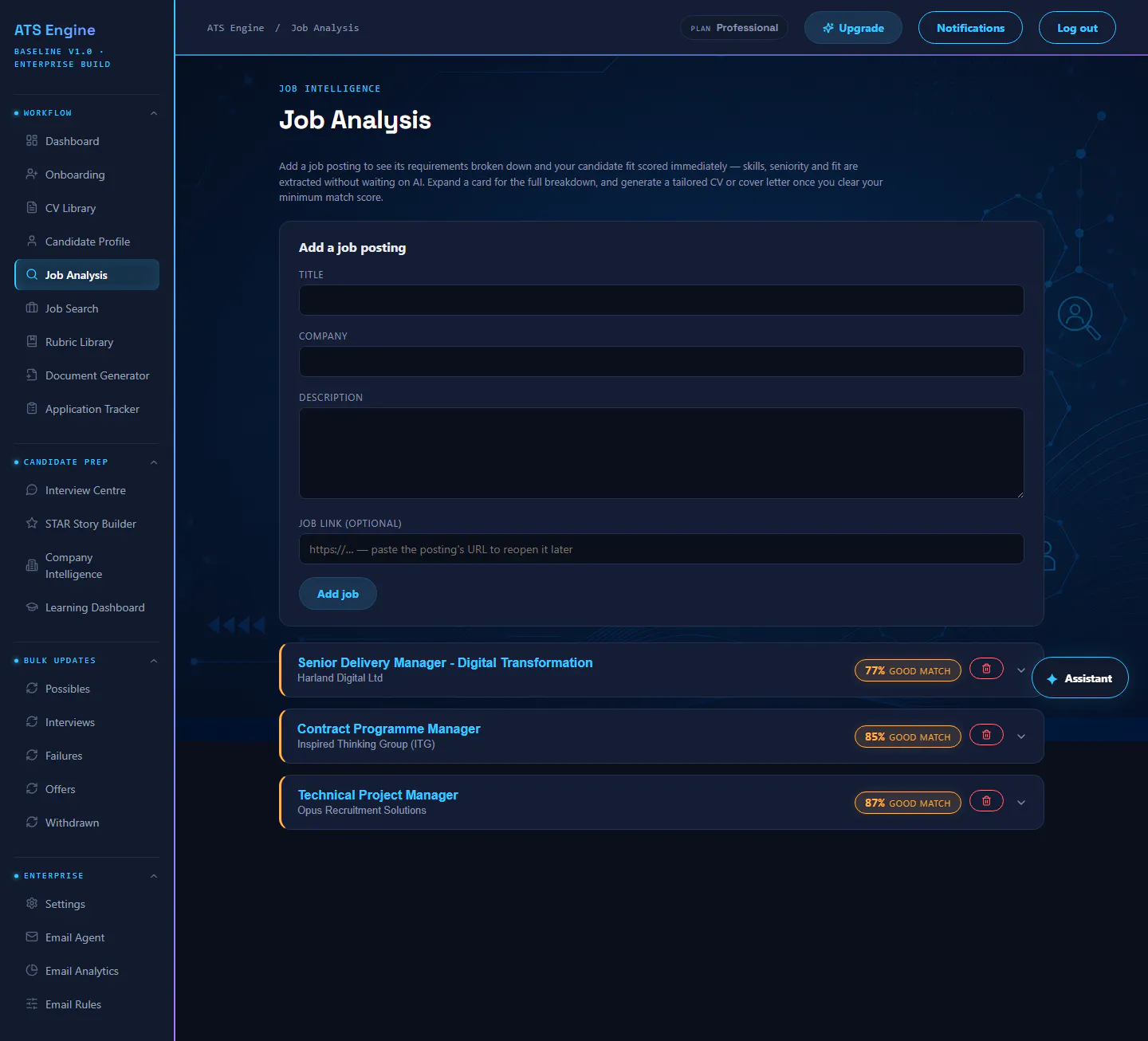This screenshot has width=1148, height=1041.
Task: Delete the Technical Project Manager job
Action: (986, 801)
